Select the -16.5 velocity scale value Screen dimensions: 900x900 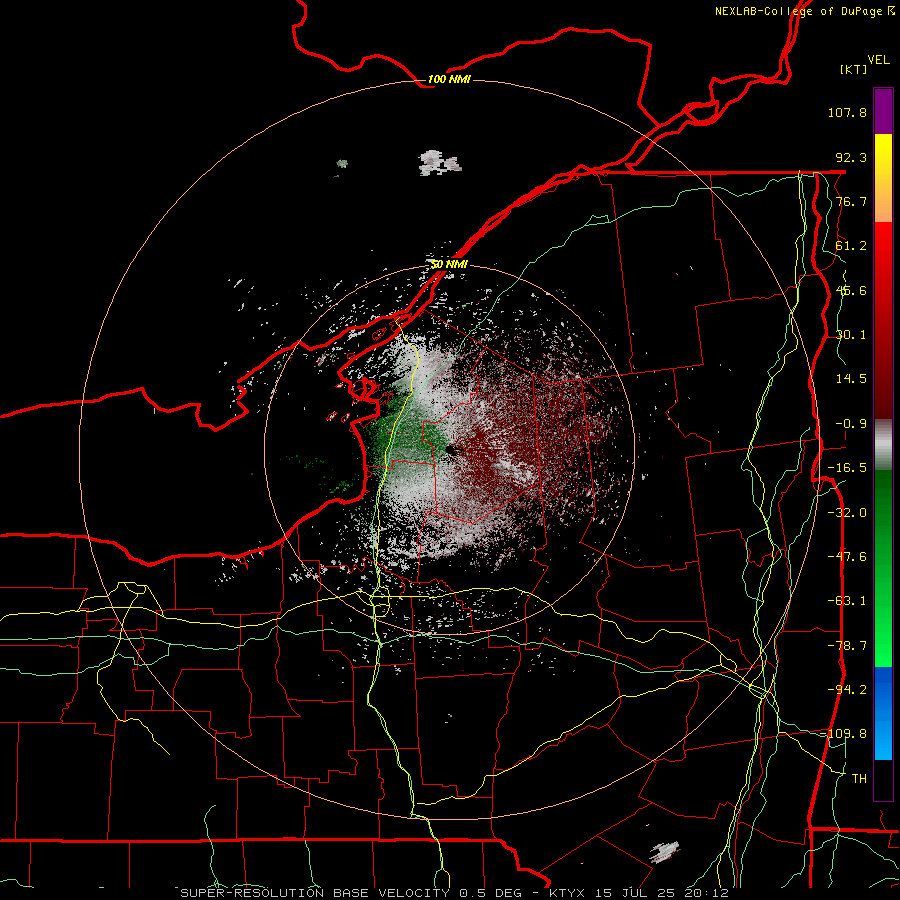(x=847, y=468)
